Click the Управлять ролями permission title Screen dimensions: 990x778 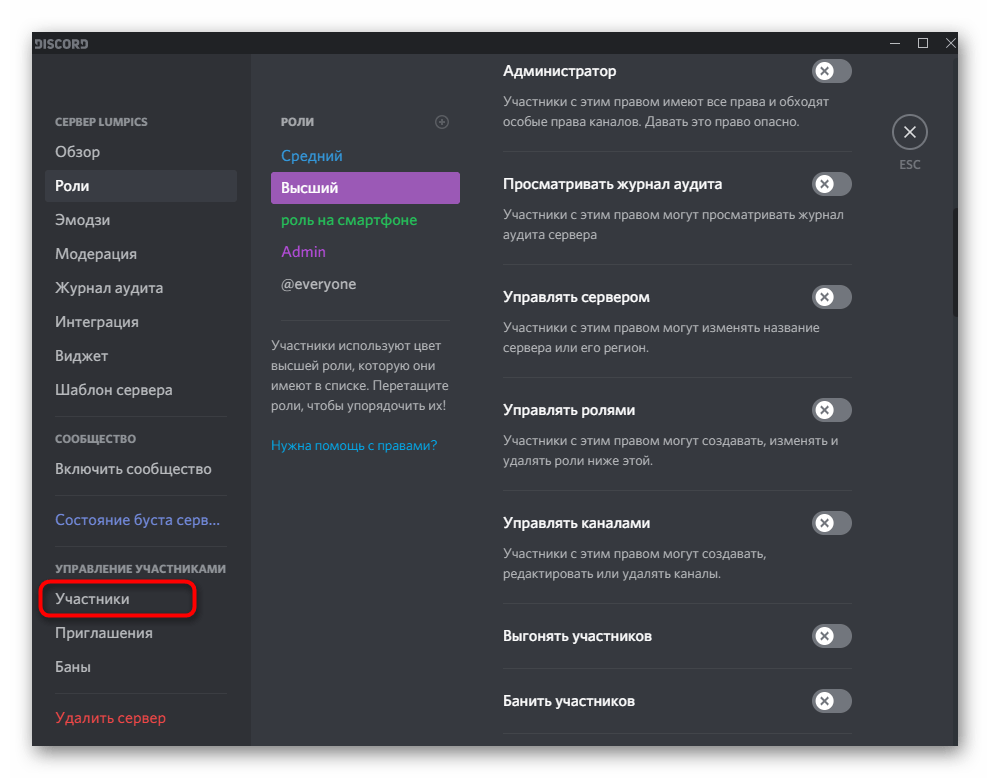point(569,410)
